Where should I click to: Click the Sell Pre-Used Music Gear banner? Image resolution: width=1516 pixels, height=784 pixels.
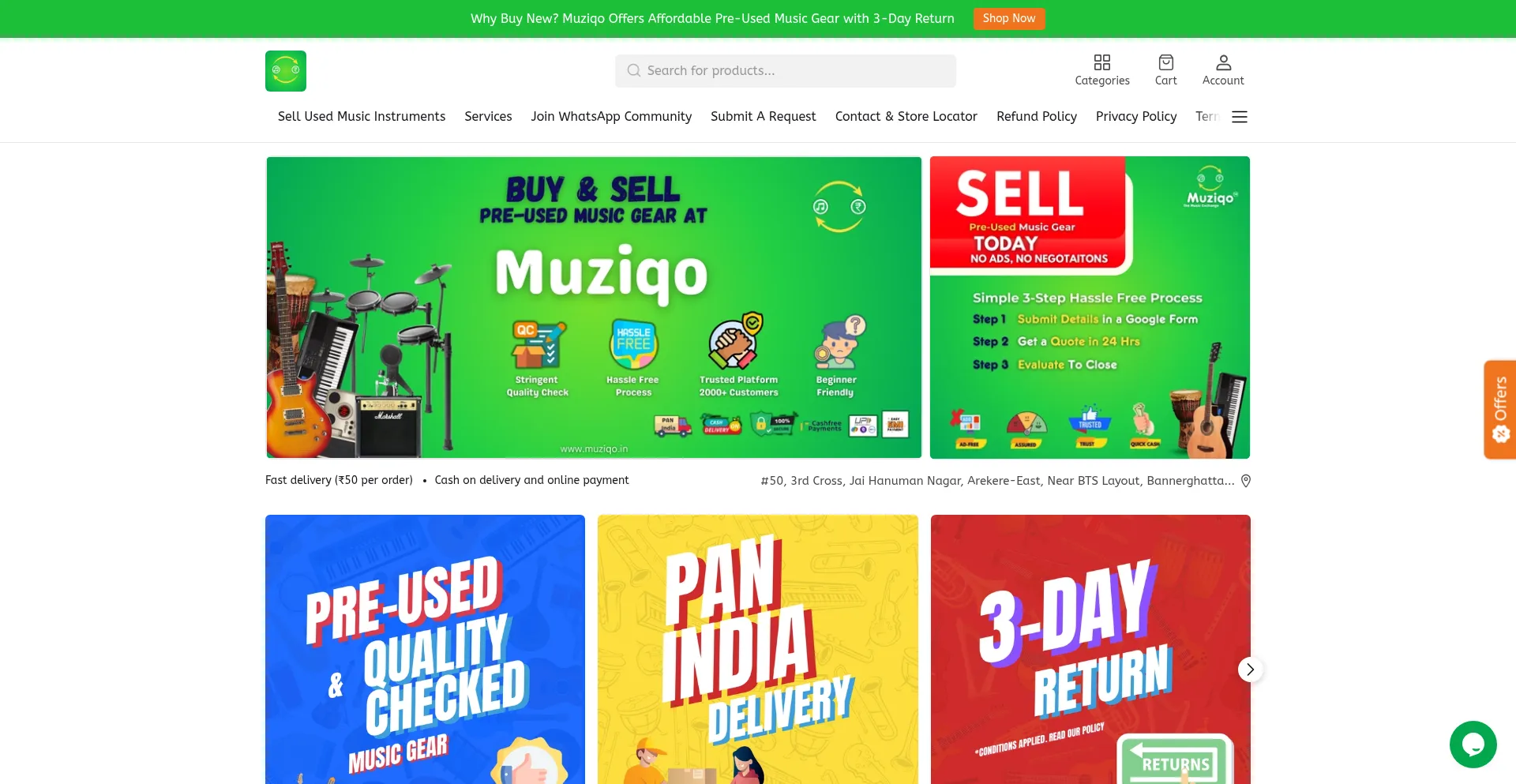click(1090, 307)
